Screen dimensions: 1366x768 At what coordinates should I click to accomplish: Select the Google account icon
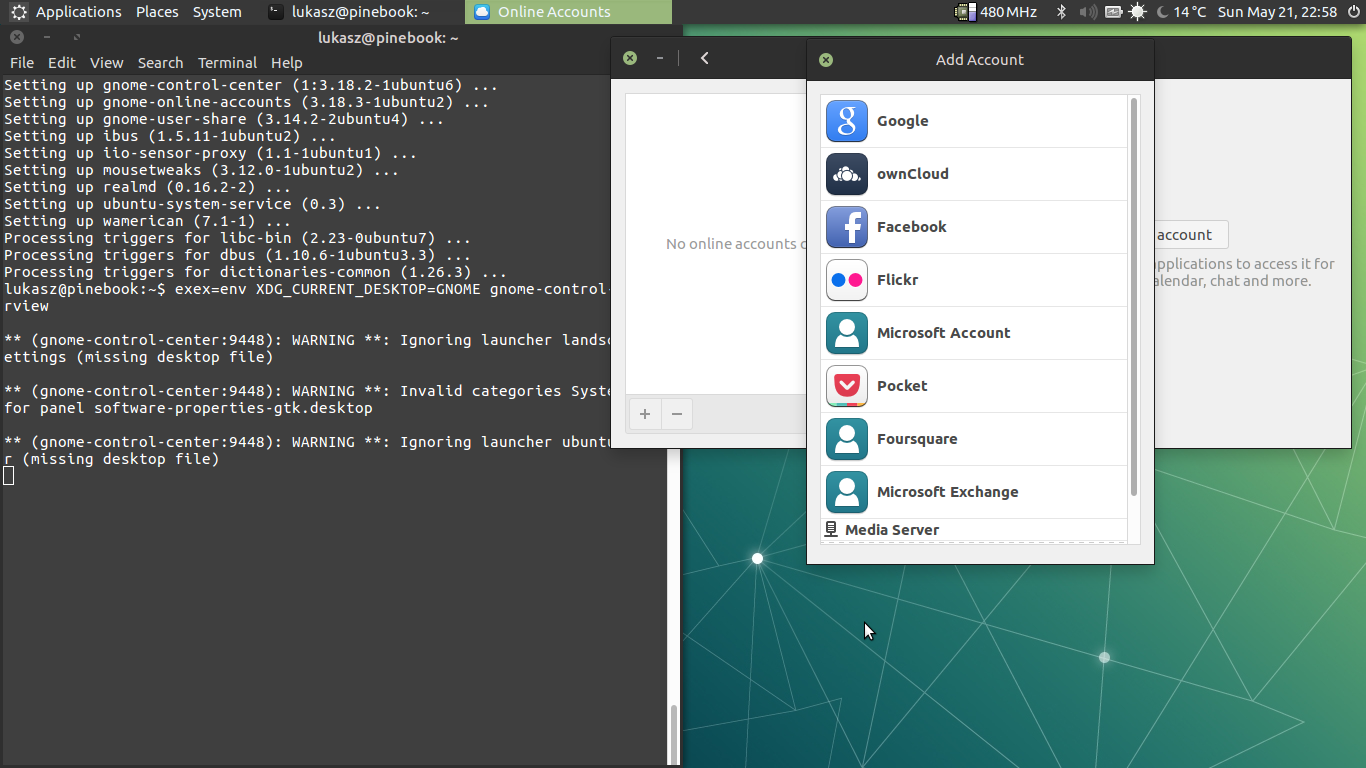click(846, 121)
